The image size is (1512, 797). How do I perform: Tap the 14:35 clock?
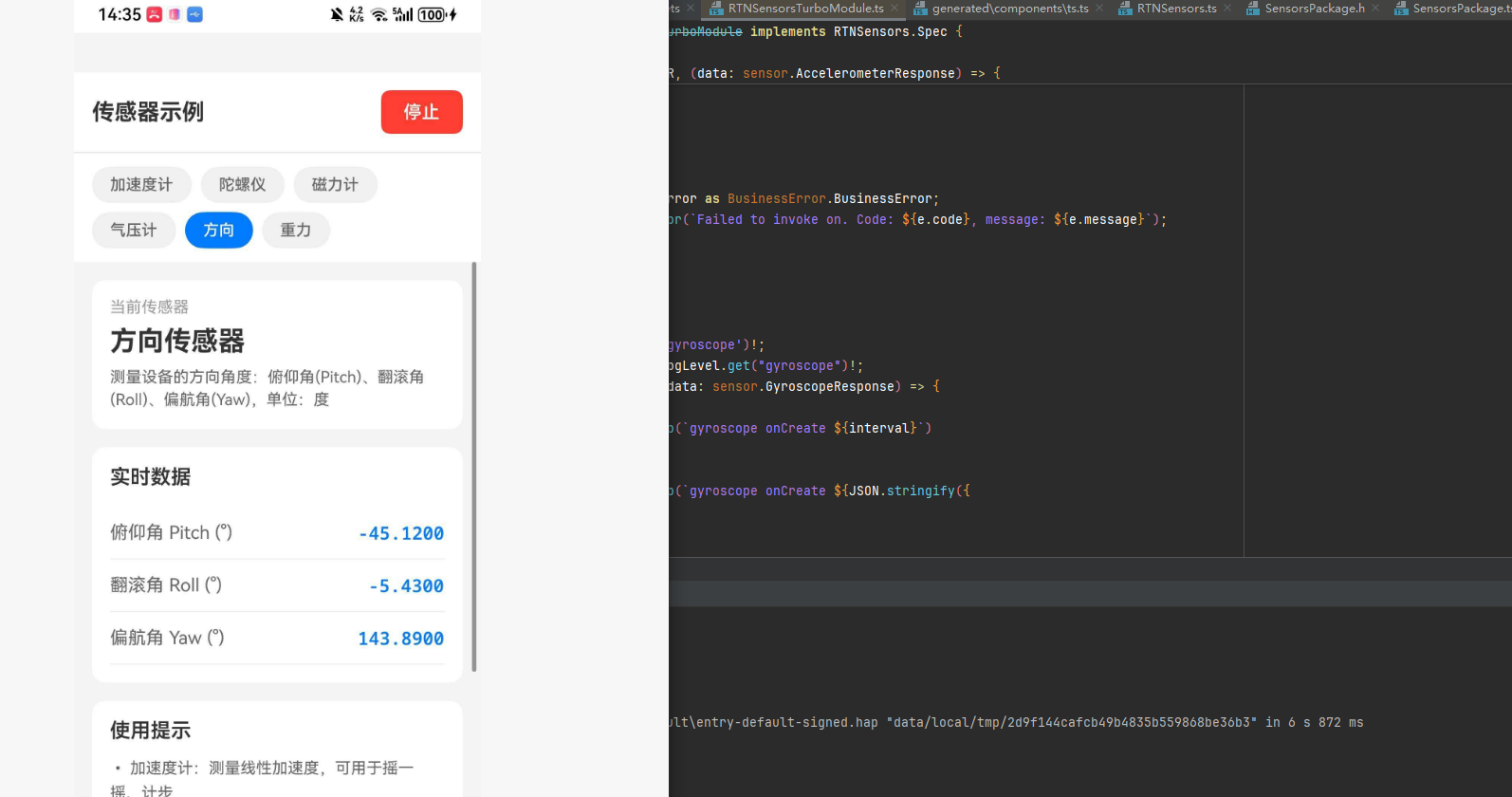(x=120, y=14)
